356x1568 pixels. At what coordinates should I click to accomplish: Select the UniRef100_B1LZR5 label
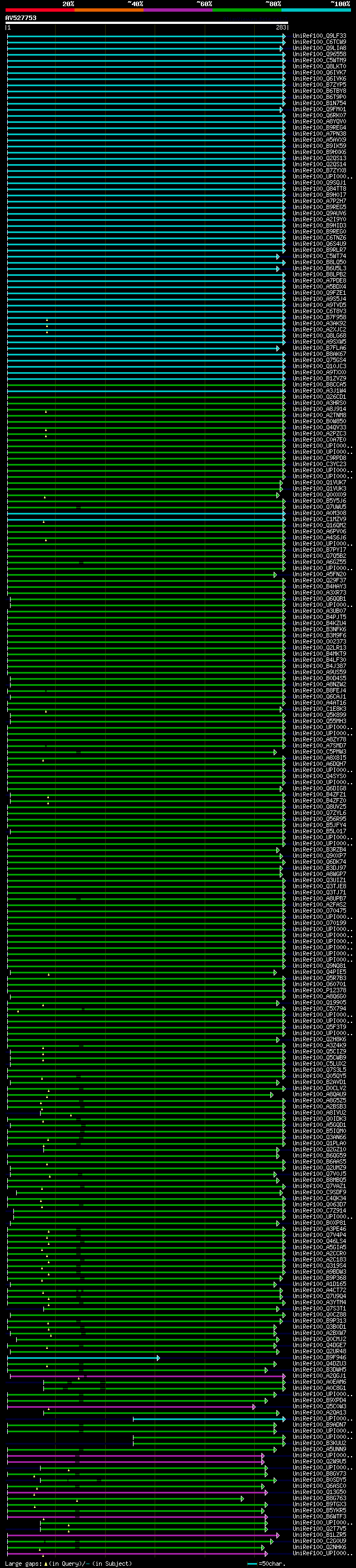point(319,1535)
